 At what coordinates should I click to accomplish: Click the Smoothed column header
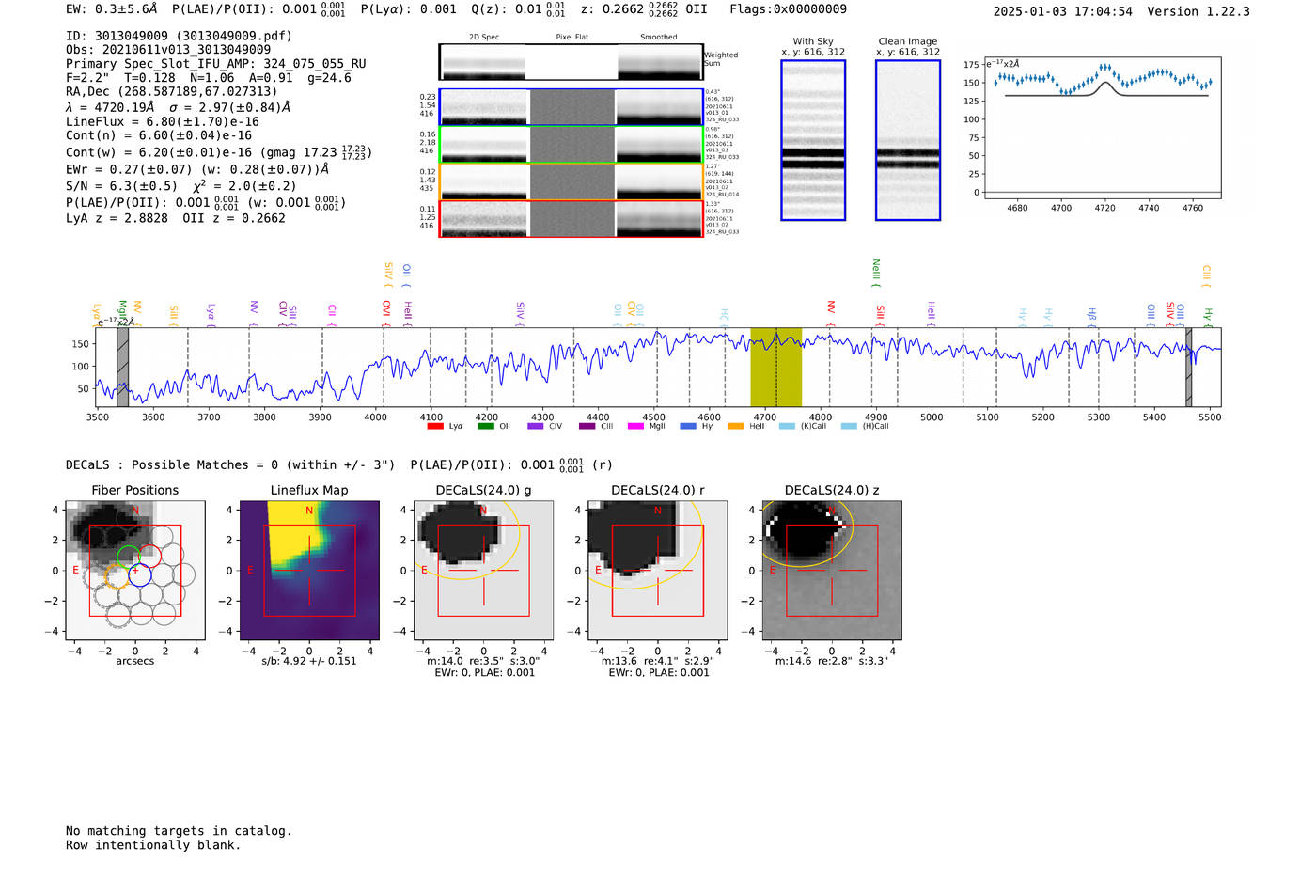click(x=659, y=38)
